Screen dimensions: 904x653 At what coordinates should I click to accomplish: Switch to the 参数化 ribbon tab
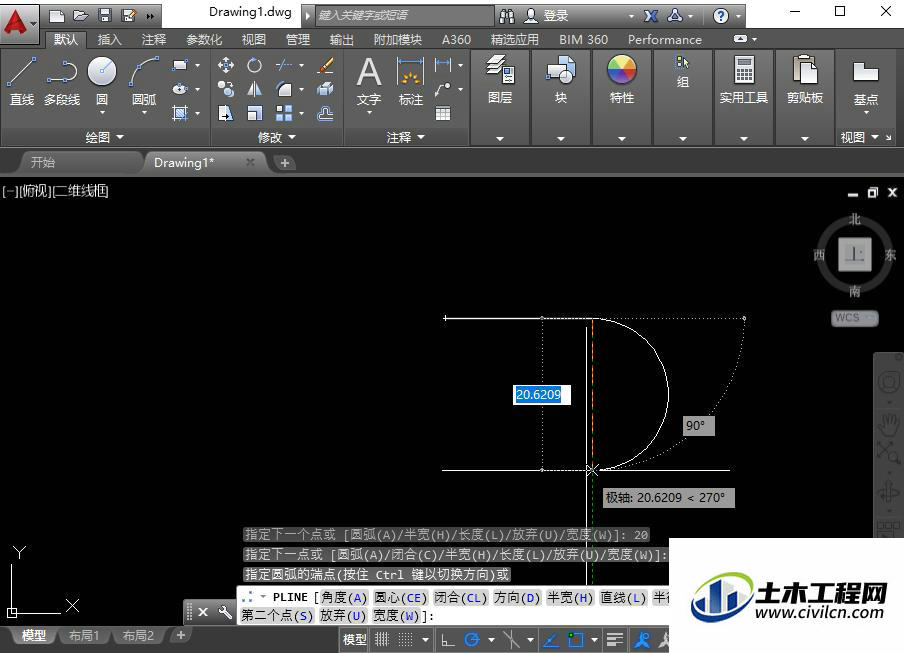coord(204,39)
